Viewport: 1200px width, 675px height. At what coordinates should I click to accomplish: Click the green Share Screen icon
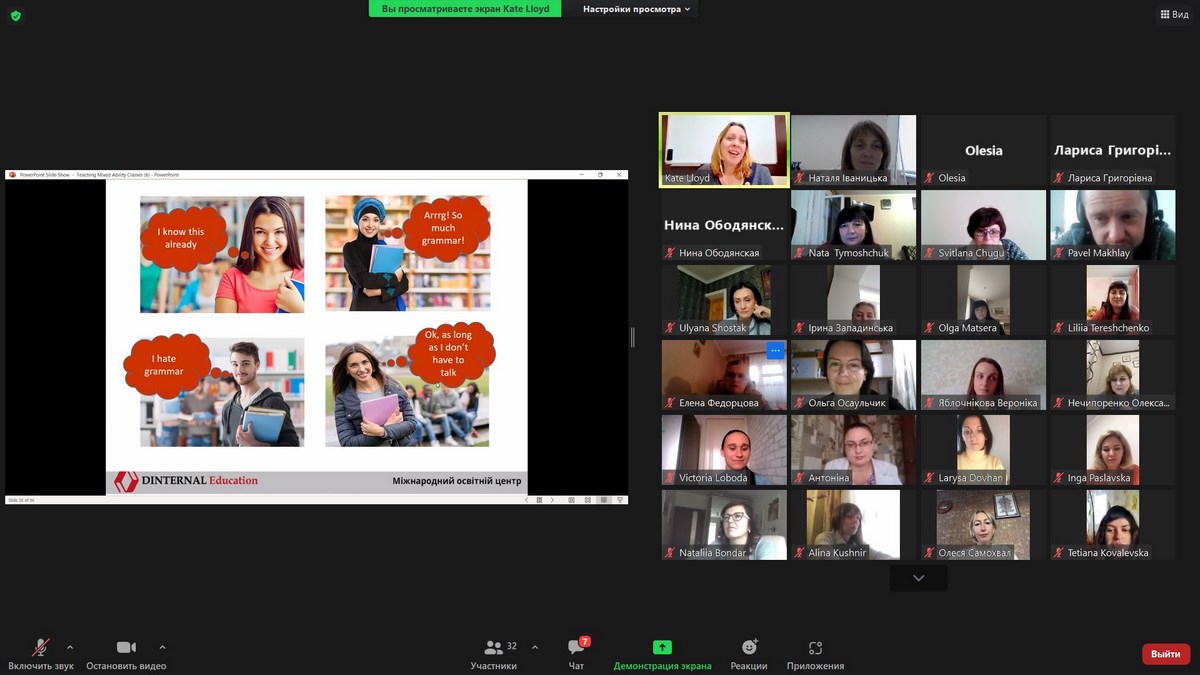(x=662, y=648)
